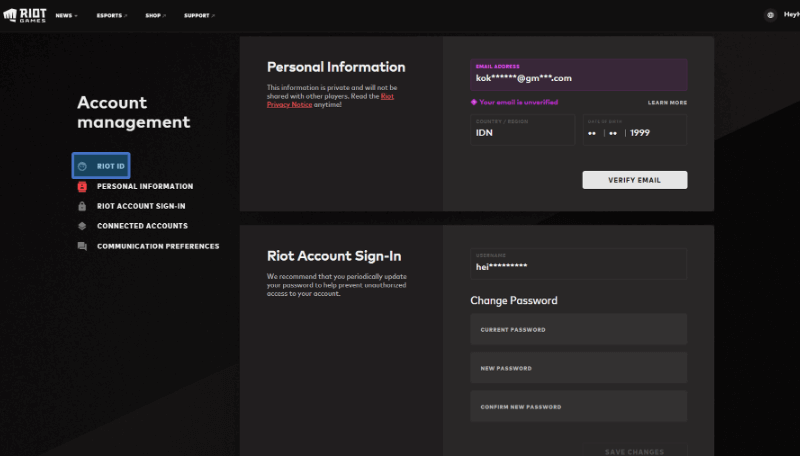The image size is (800, 456).
Task: Click the red Personal Information icon
Action: [82, 187]
